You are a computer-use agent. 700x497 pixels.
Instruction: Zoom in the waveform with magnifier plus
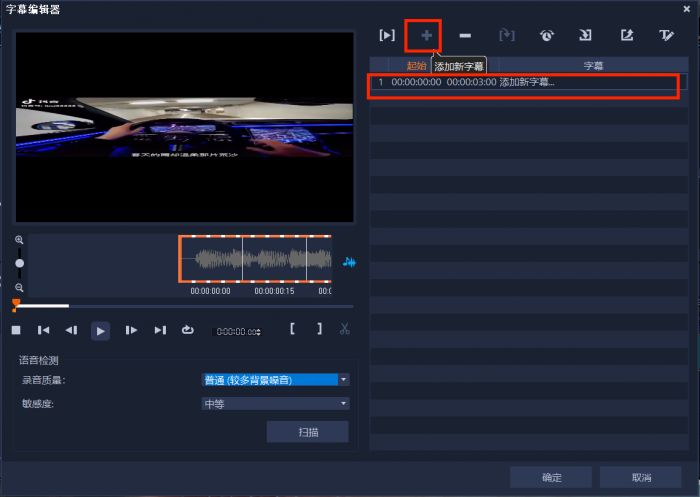[19, 240]
